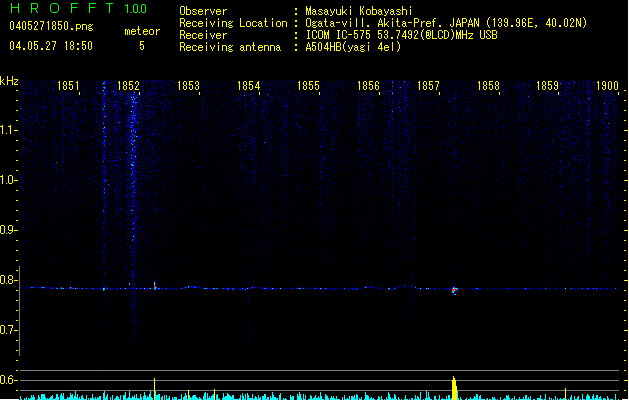
Task: Click the HROFFT 1.0.0 title text
Action: 79,8
